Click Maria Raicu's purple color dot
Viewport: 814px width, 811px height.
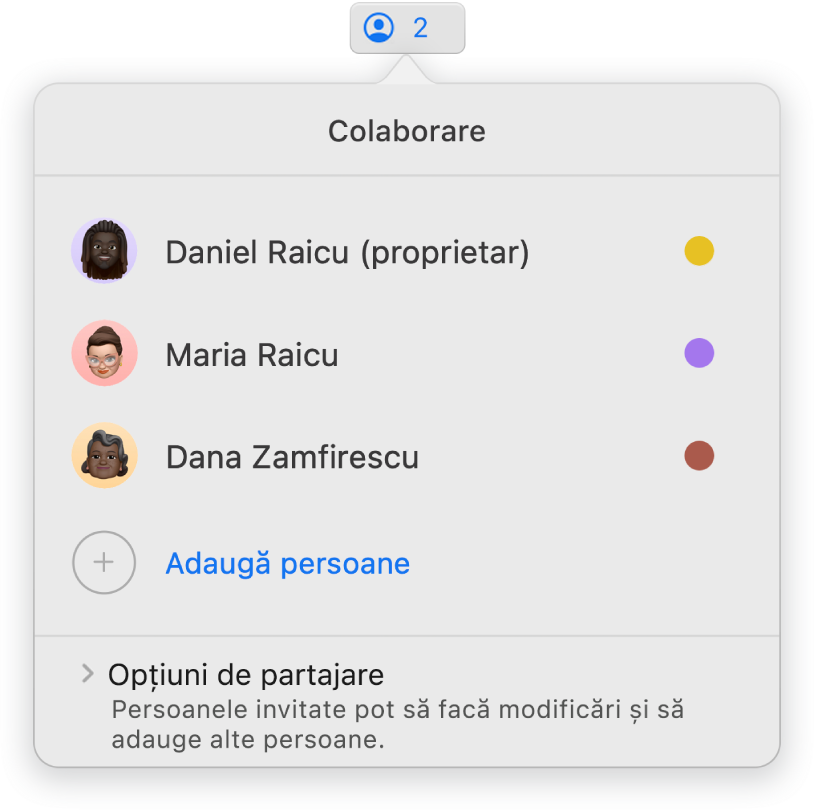coord(699,353)
